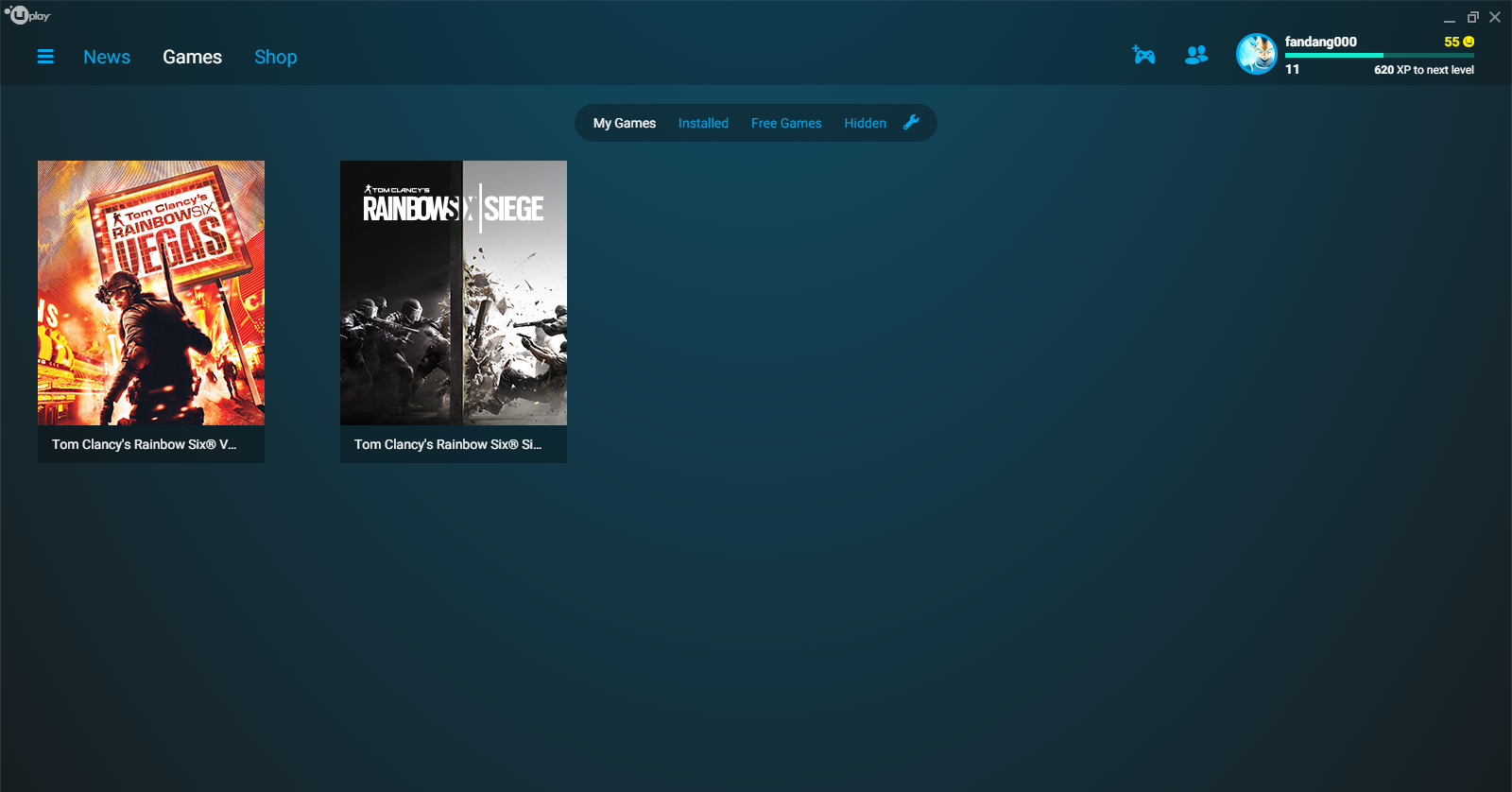Open games settings wrench icon

tap(911, 122)
